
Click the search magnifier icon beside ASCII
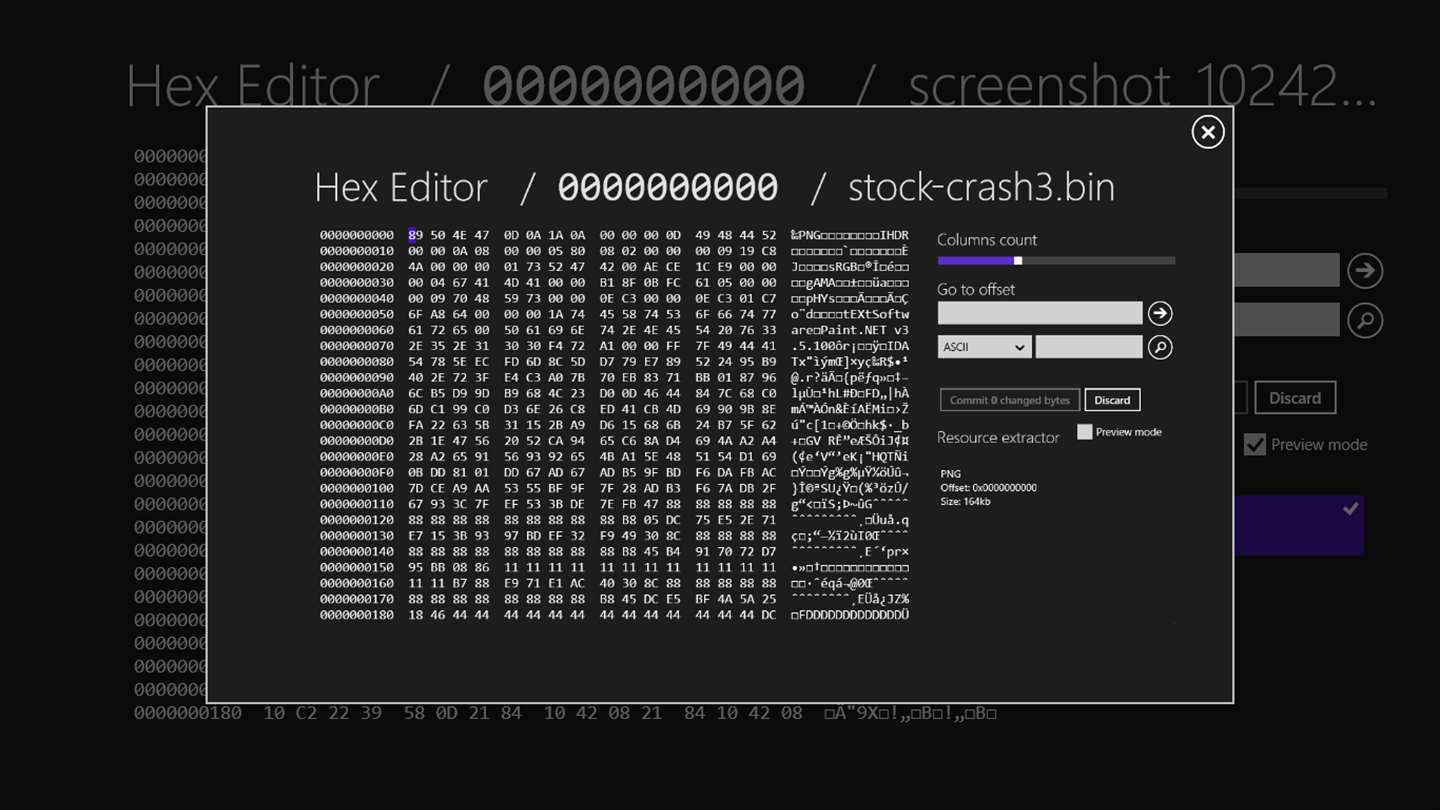pos(1160,347)
